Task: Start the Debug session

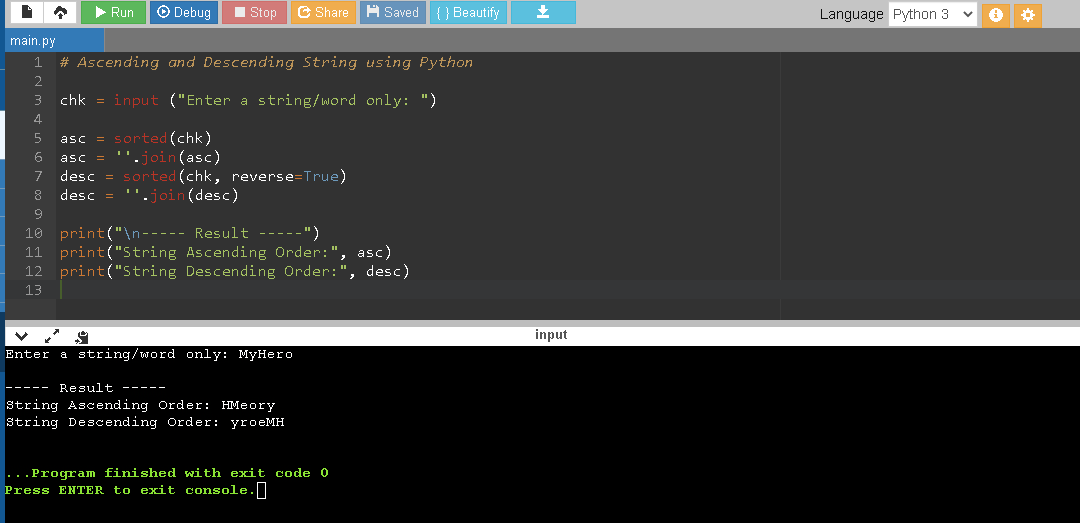Action: [184, 12]
